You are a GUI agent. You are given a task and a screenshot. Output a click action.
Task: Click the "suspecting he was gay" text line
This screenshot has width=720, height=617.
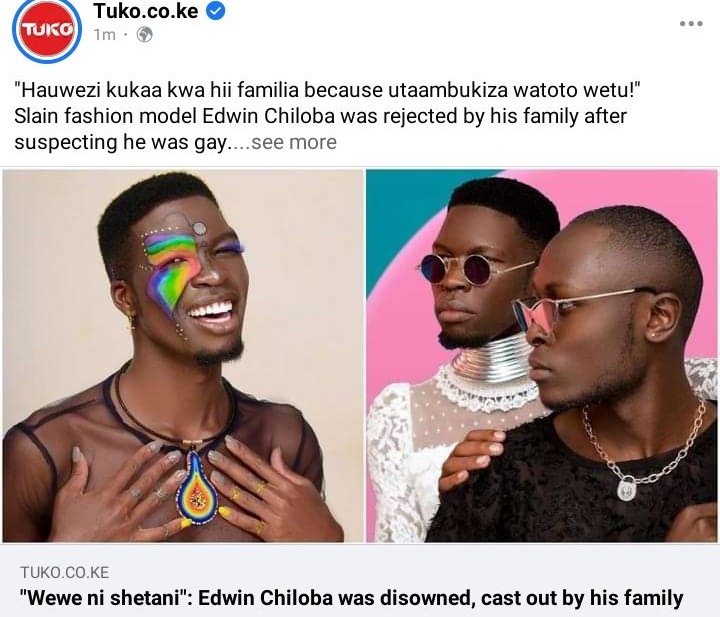pos(121,142)
